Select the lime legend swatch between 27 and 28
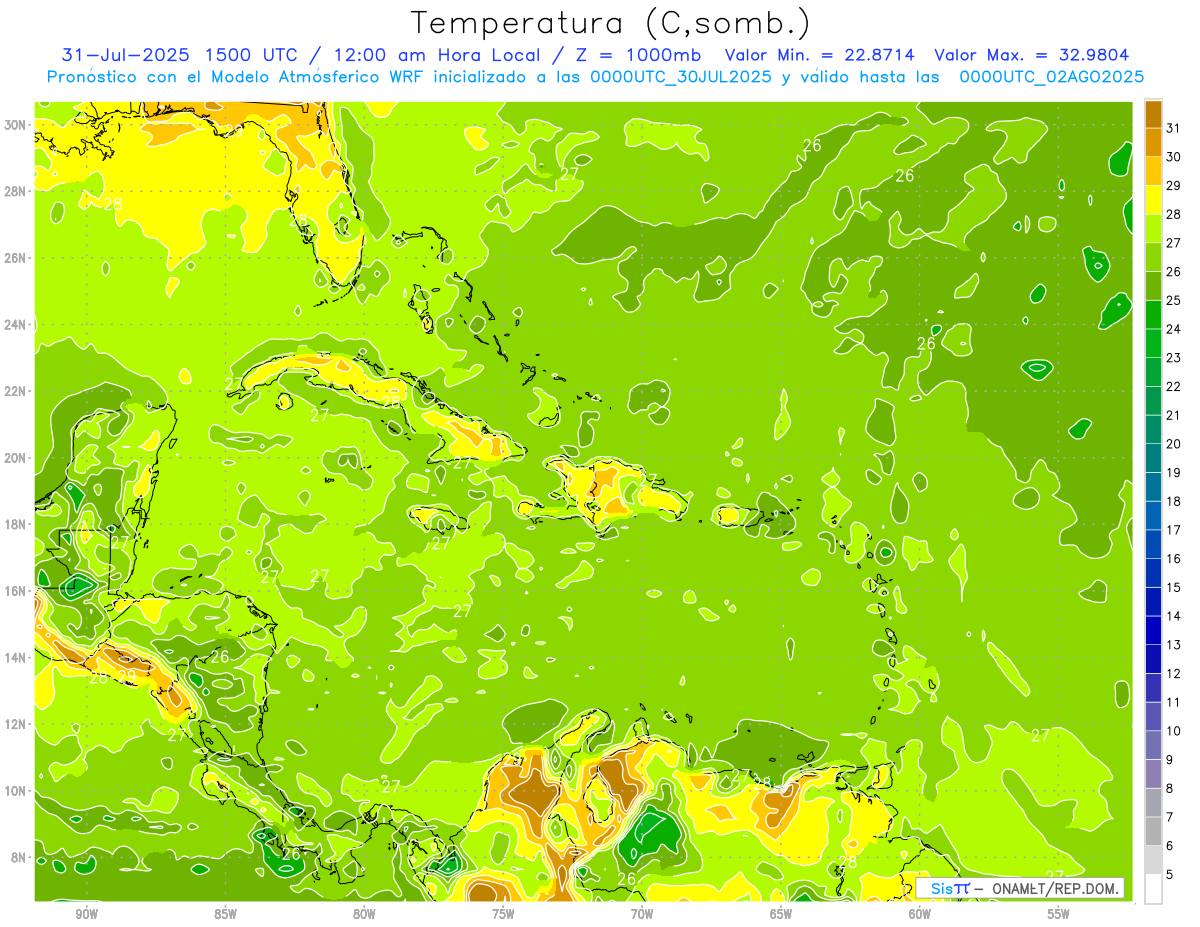1200x927 pixels. click(x=1153, y=228)
